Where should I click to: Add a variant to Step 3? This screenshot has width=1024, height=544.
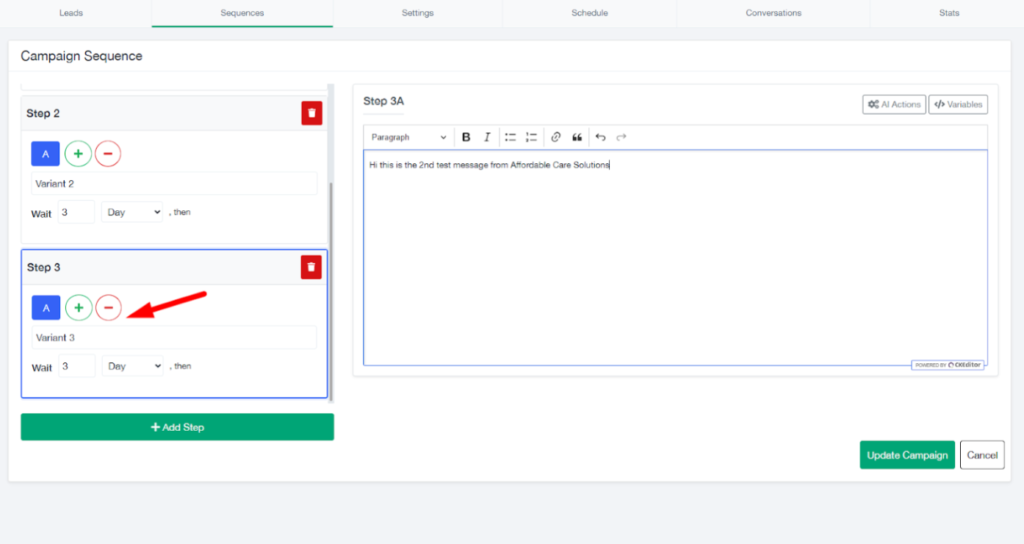pos(78,308)
